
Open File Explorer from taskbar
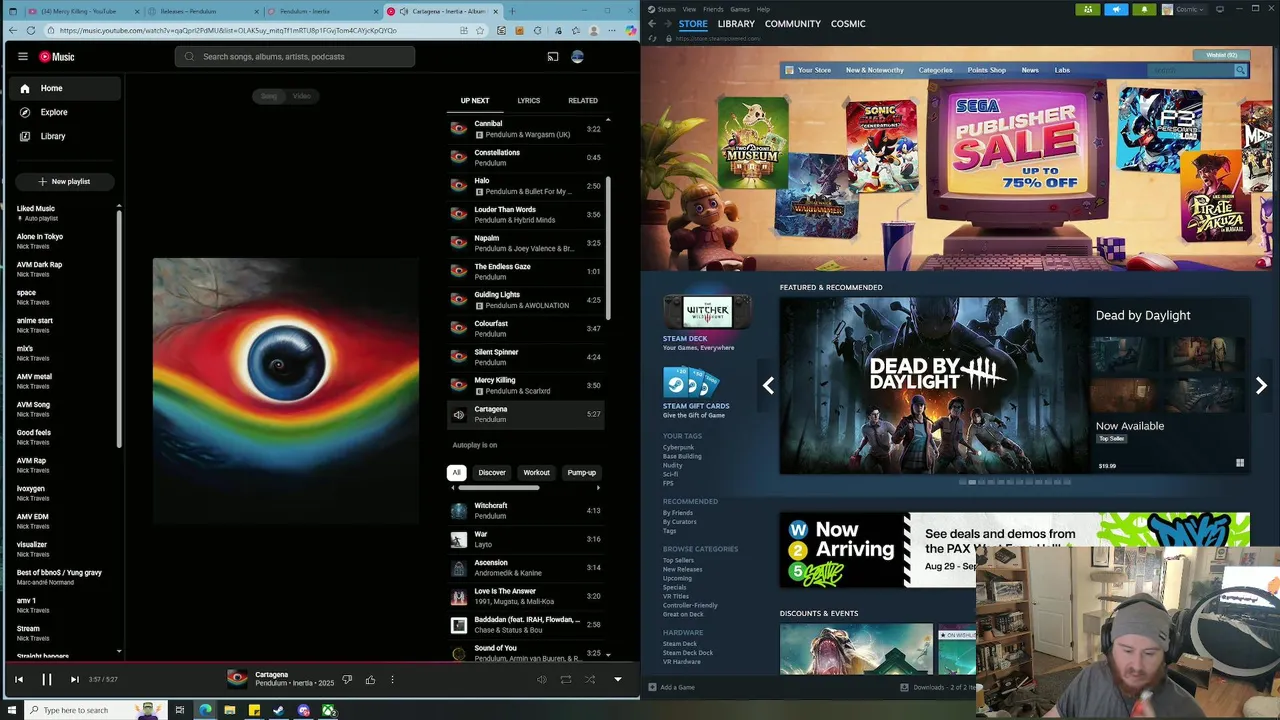[230, 710]
